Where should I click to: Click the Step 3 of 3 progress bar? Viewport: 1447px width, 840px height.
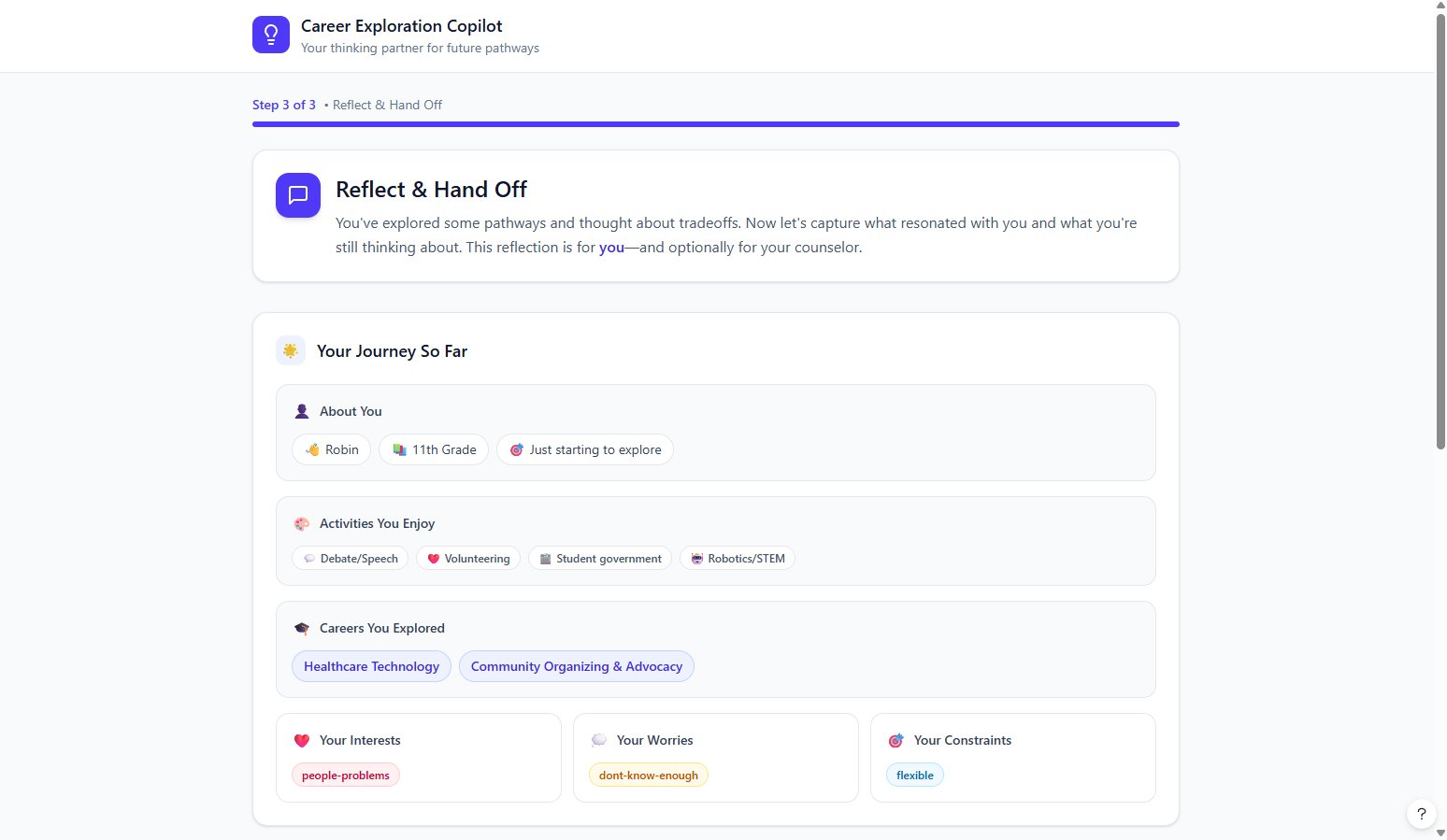[716, 124]
